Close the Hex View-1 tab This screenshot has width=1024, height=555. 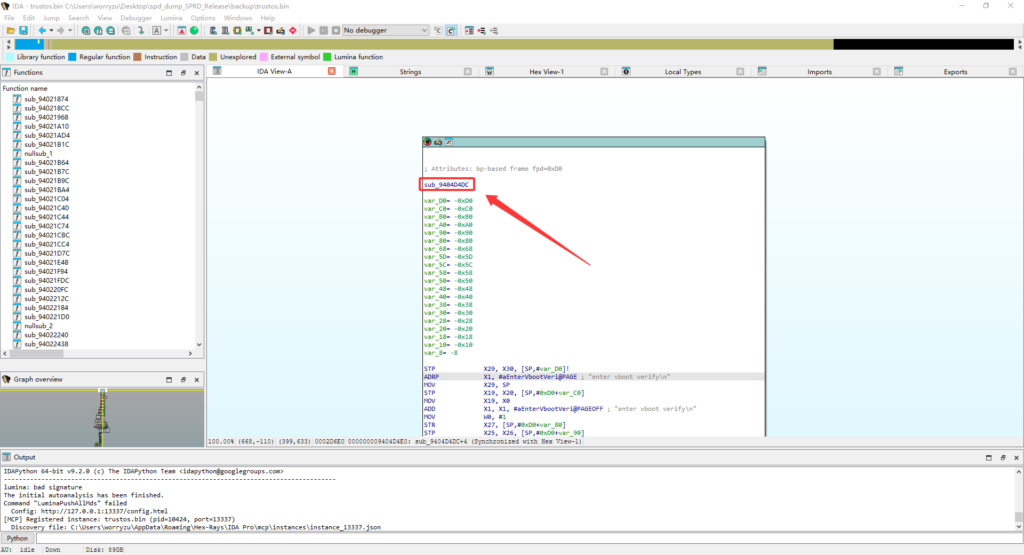click(604, 72)
